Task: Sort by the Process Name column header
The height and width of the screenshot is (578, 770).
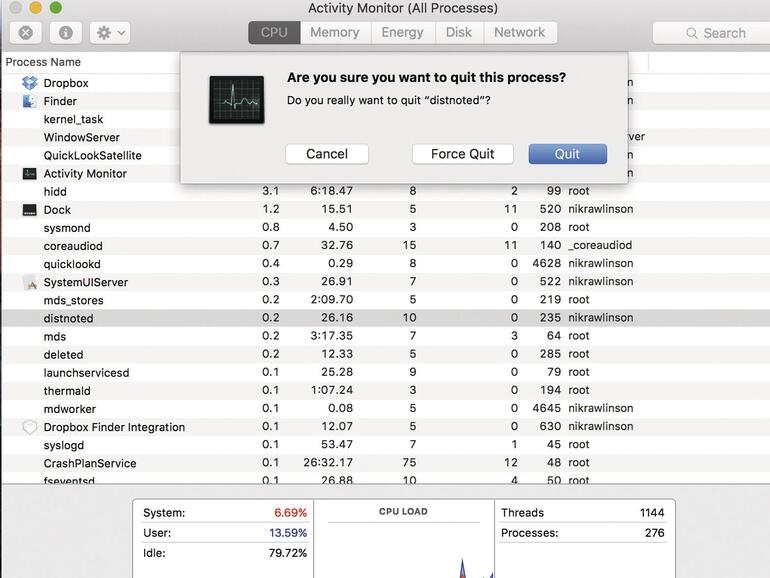Action: coord(43,62)
